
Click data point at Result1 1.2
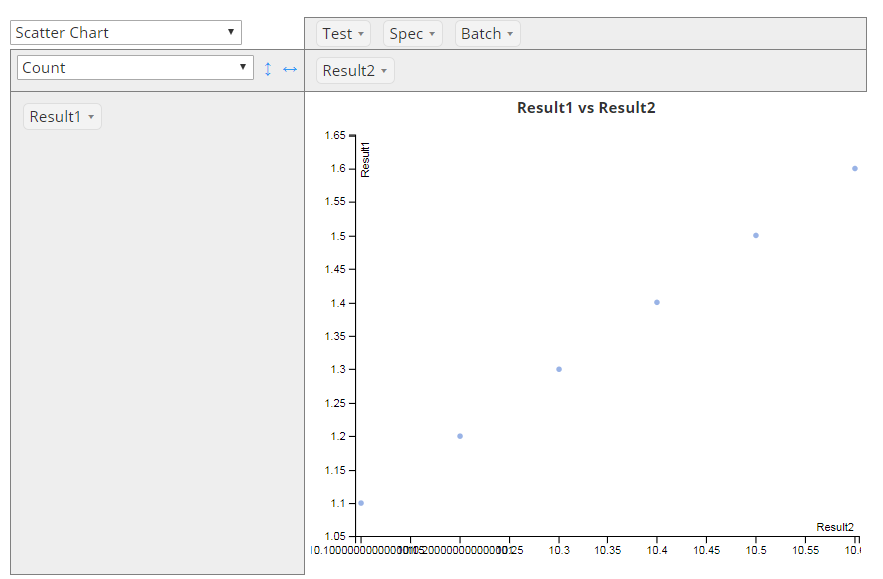point(460,437)
